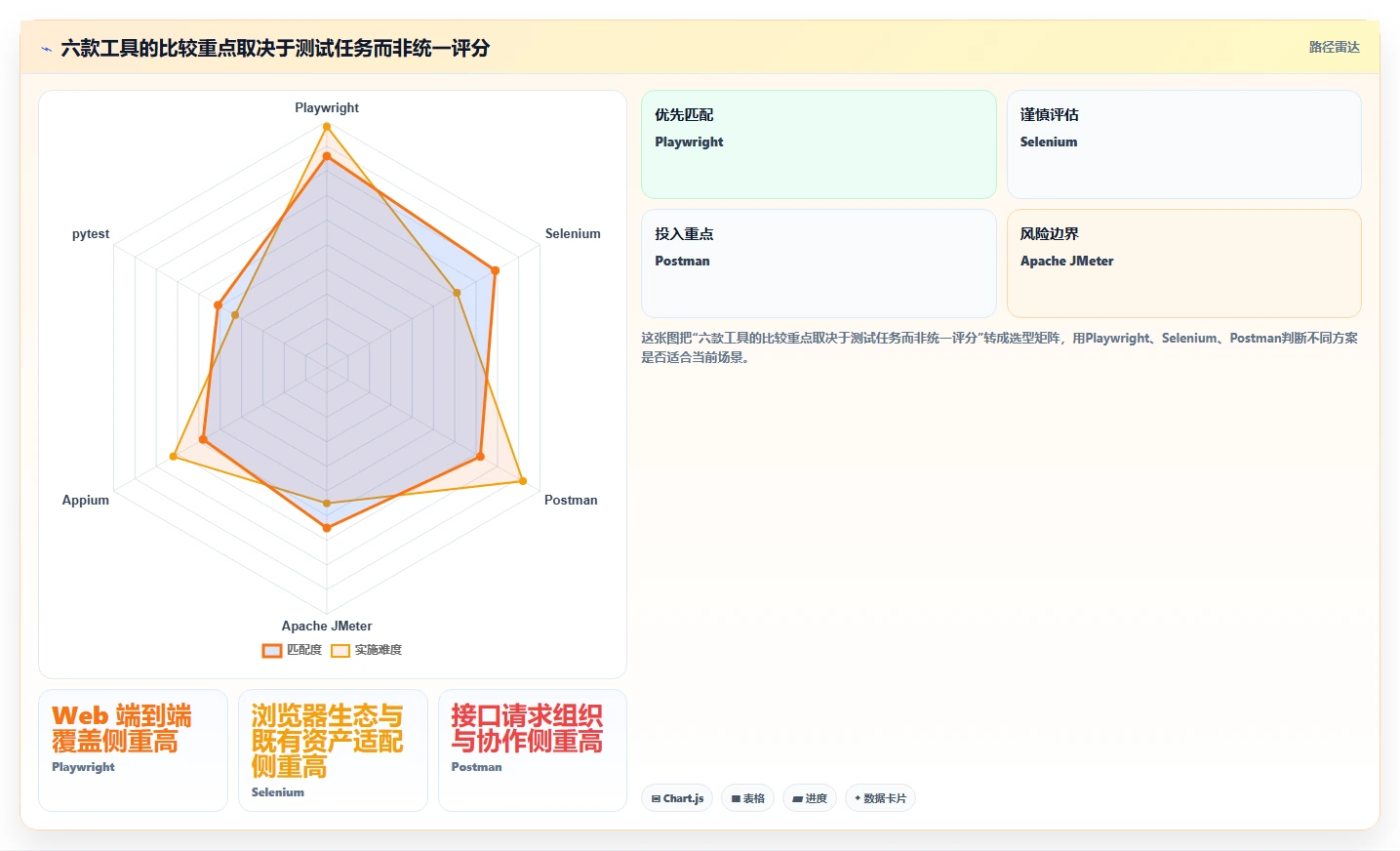This screenshot has height=851, width=1400.
Task: Click the Chart.js tag chip
Action: [677, 798]
